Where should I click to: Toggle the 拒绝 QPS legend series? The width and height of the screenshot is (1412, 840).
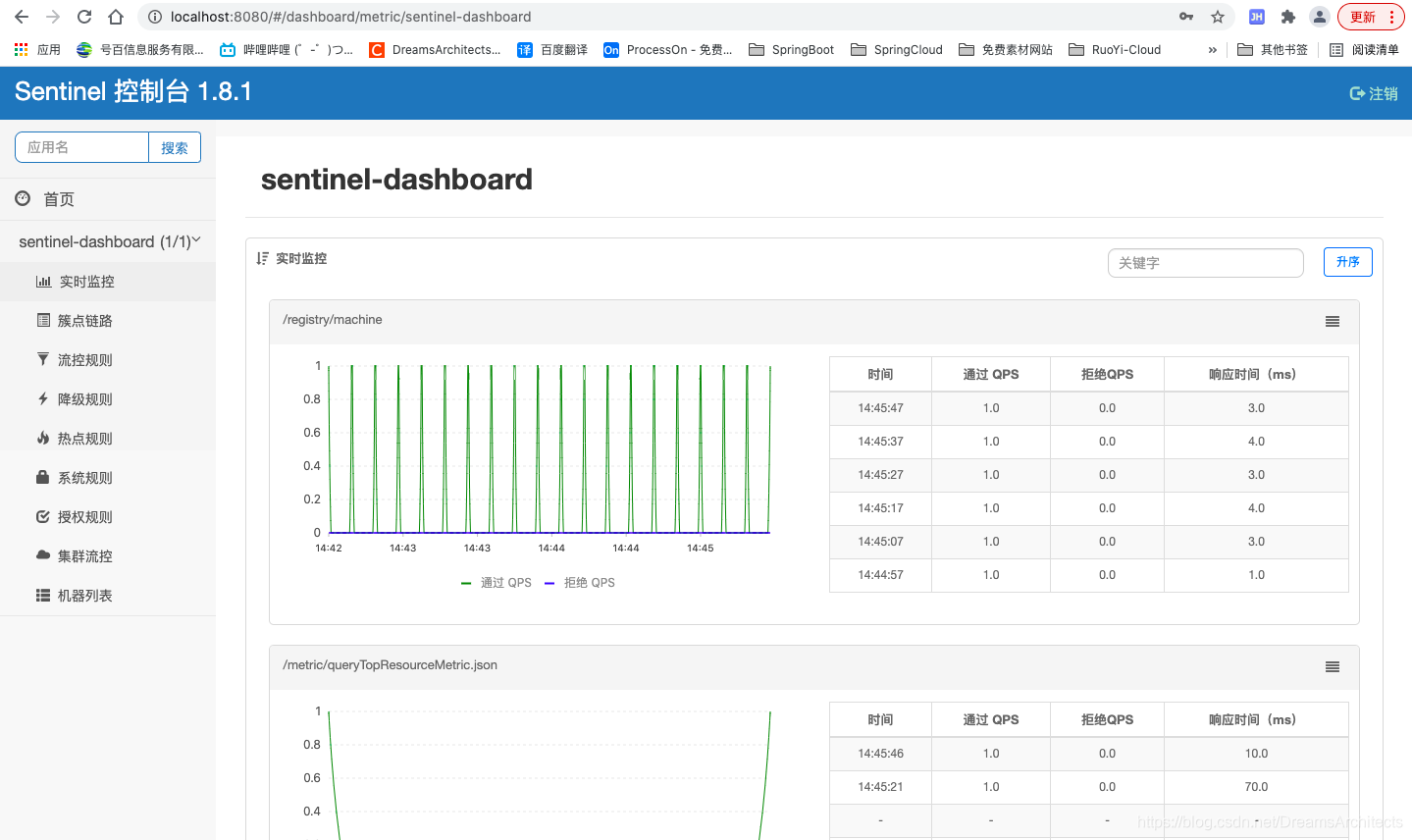point(580,583)
